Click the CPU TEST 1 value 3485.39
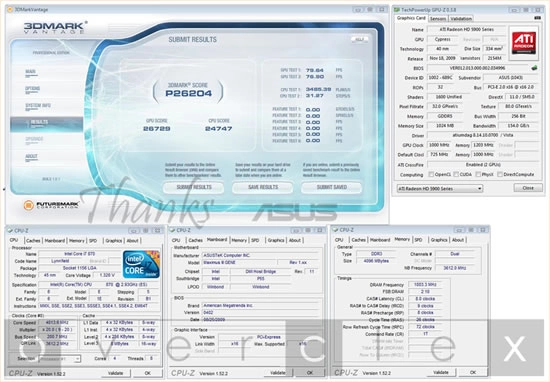This screenshot has height=382, width=550. [318, 89]
